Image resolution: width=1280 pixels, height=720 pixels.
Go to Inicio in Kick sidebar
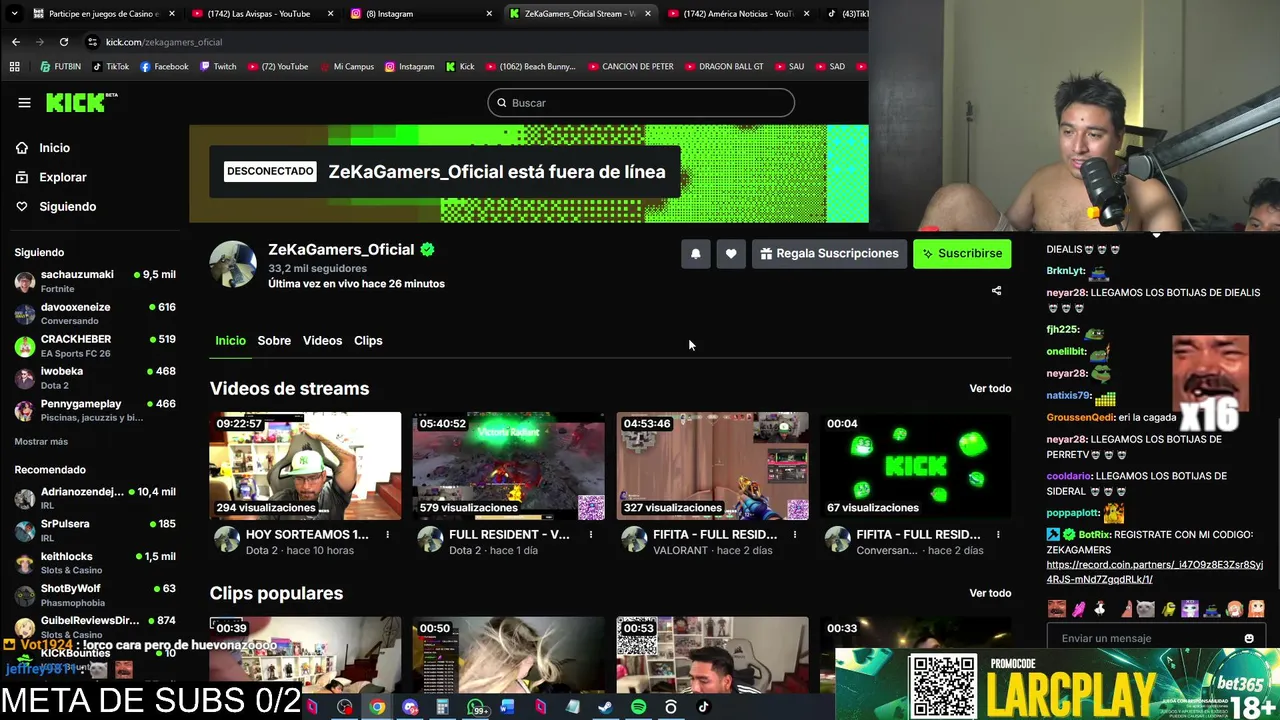(x=43, y=148)
